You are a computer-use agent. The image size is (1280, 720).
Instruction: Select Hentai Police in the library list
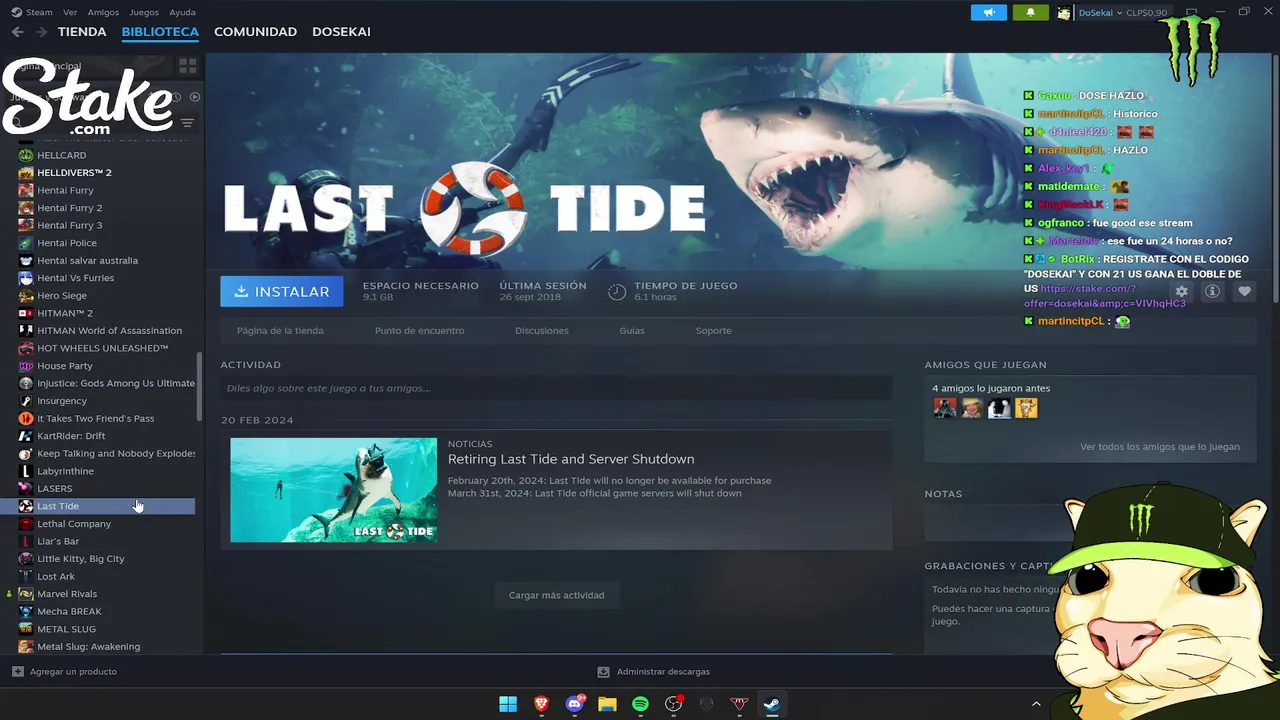point(67,243)
